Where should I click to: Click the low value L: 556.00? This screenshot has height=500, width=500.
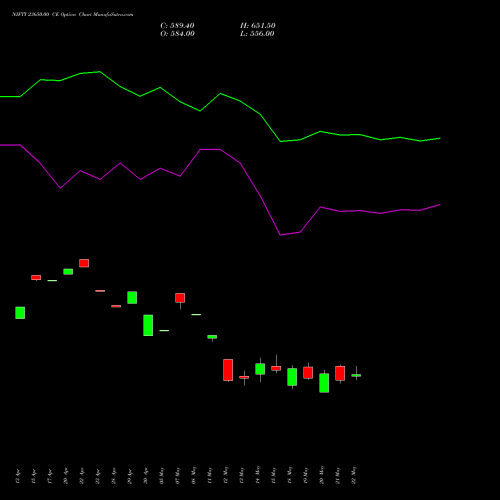[257, 34]
